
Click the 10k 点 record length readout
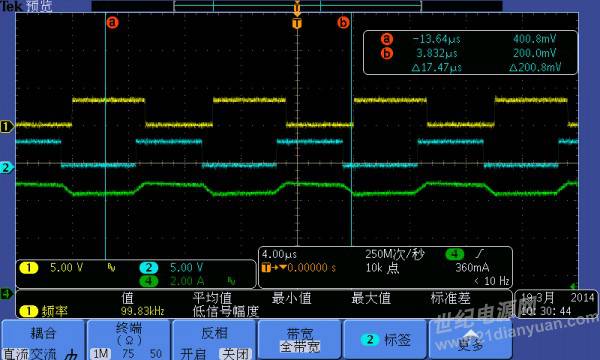(x=382, y=268)
